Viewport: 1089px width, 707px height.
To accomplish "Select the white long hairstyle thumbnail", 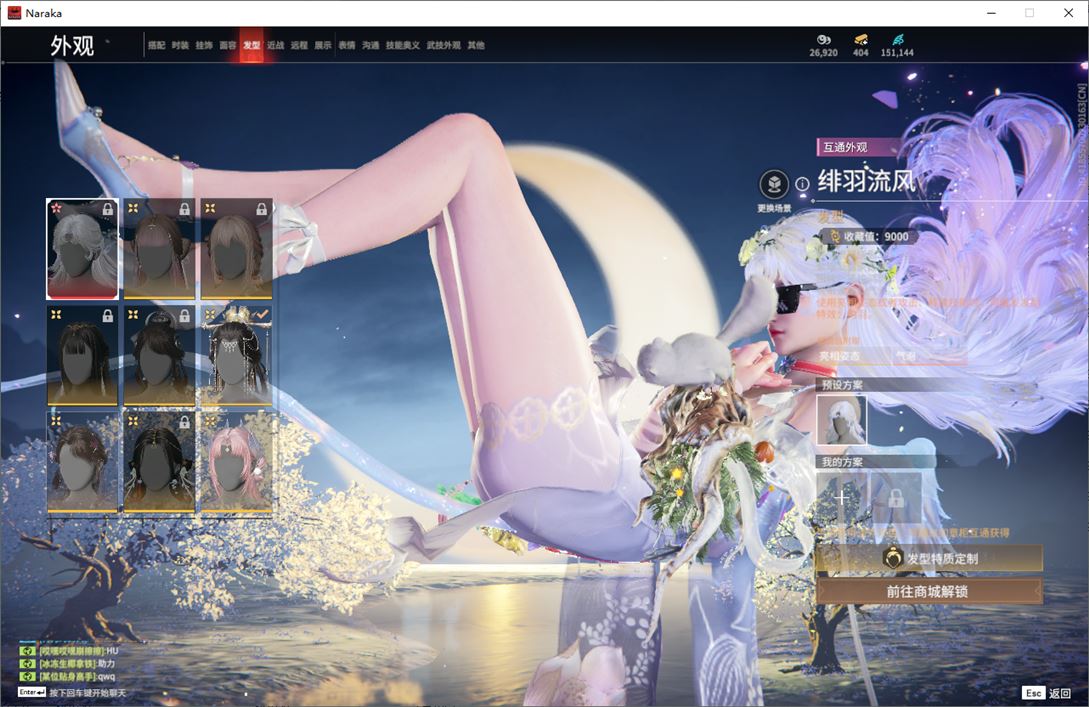I will (82, 249).
